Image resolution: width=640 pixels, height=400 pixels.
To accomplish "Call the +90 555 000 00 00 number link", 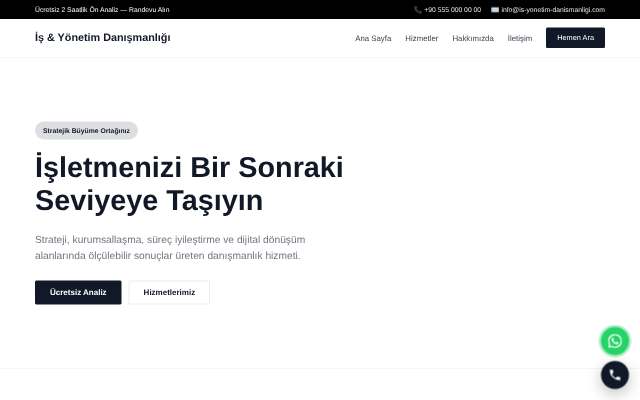I will (452, 10).
